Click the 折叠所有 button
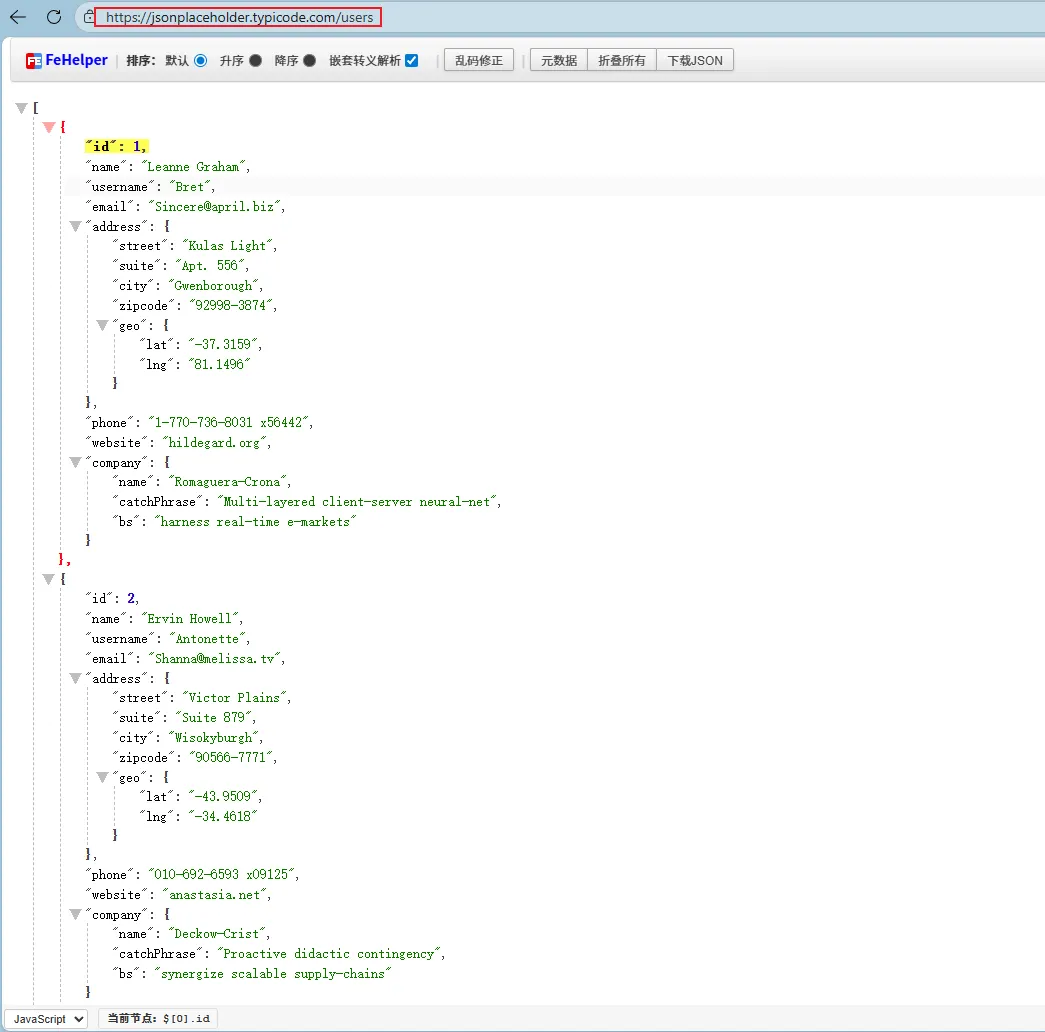The image size is (1045, 1032). (x=622, y=60)
